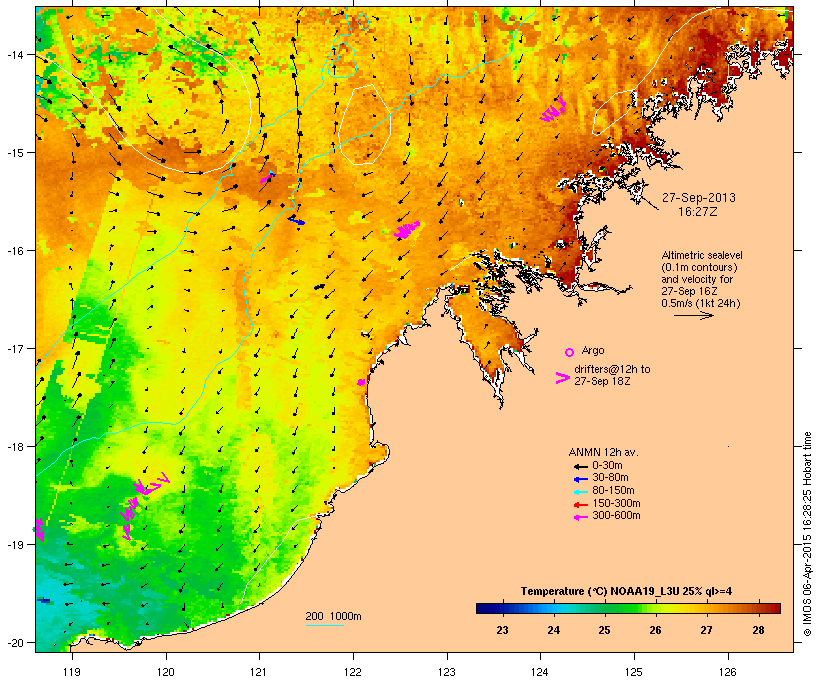Click the longitude axis label '119'

pos(72,672)
